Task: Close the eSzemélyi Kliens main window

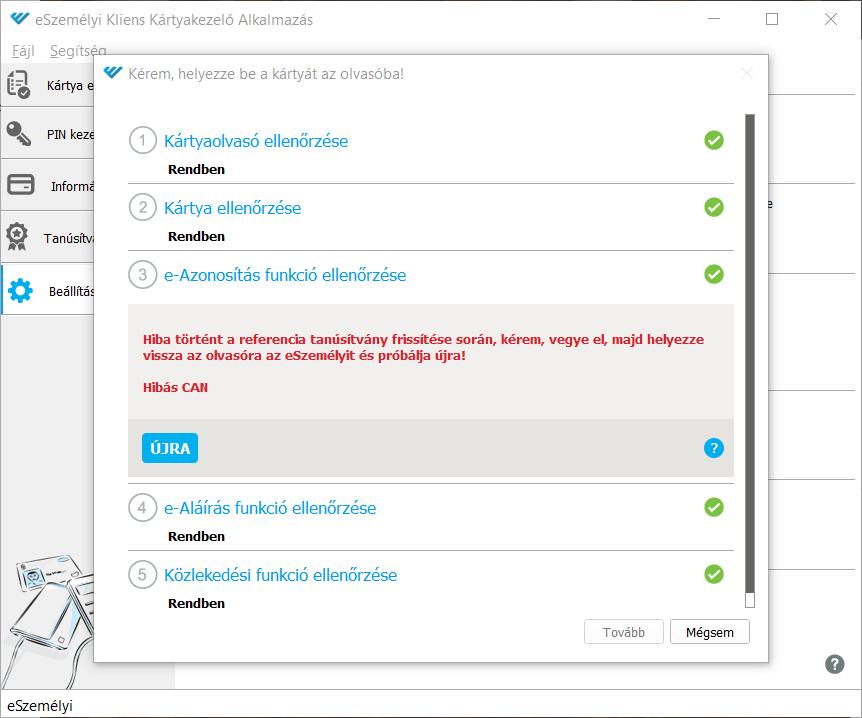Action: point(831,19)
